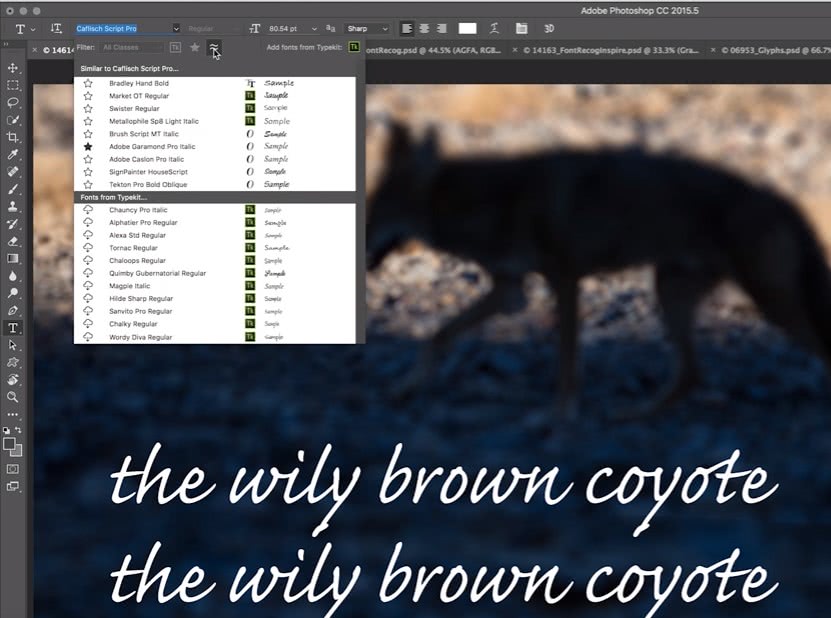
Task: Open the Edit Toolbar three-dots button
Action: point(13,414)
